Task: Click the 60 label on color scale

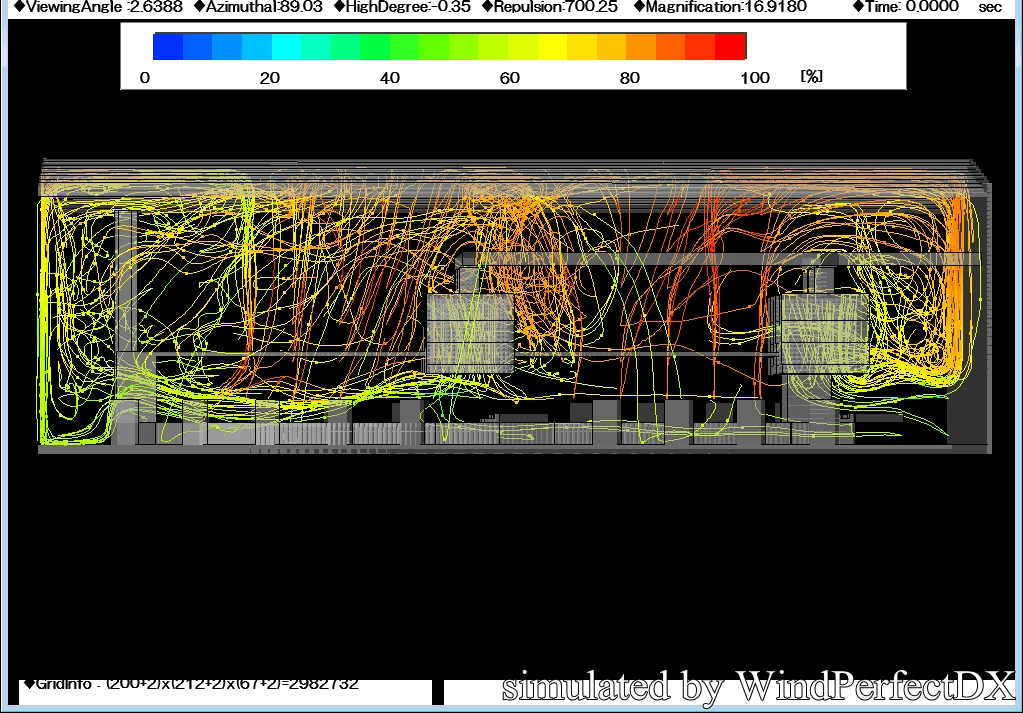Action: point(510,78)
